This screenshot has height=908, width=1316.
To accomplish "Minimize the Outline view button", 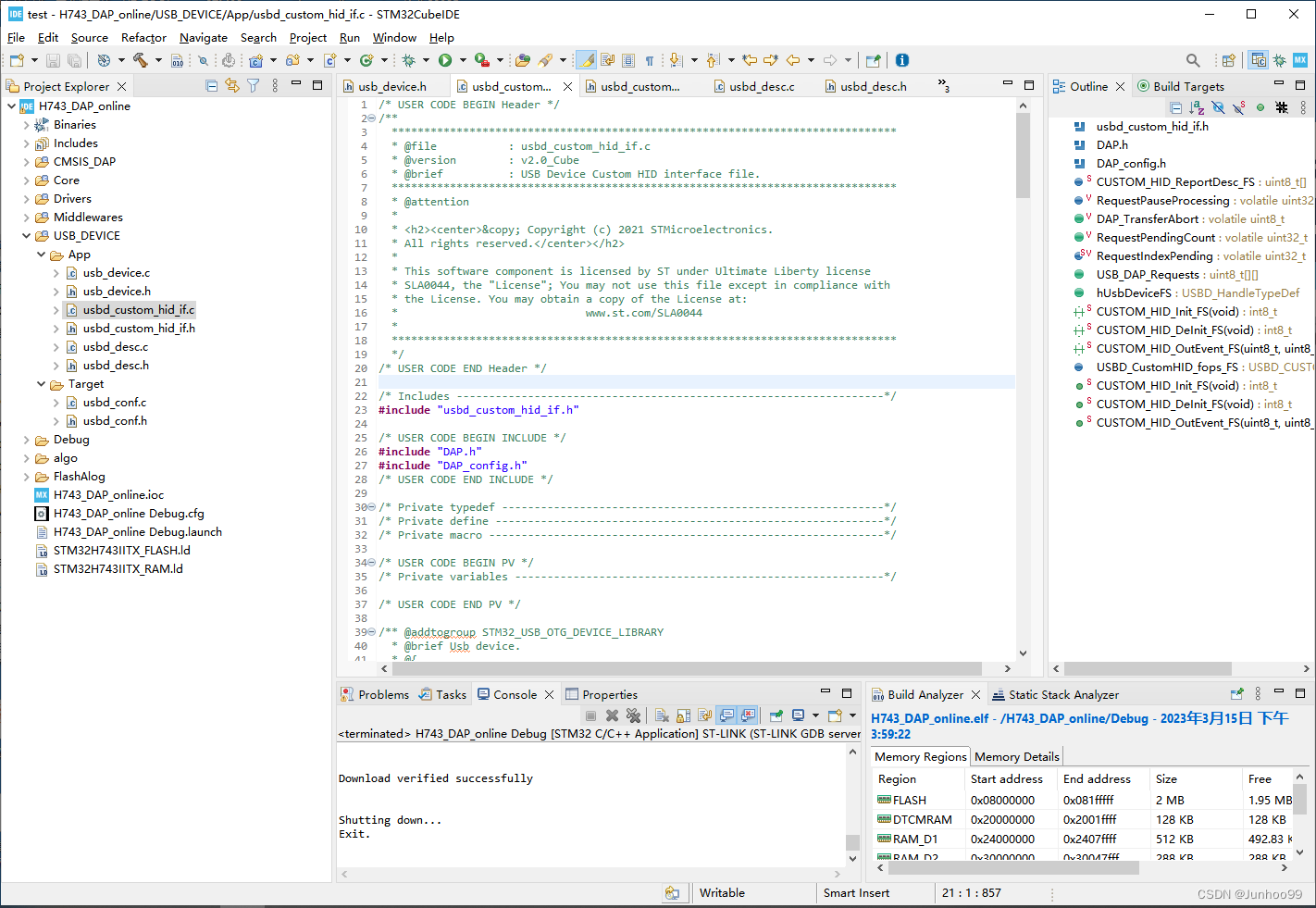I will 1279,84.
